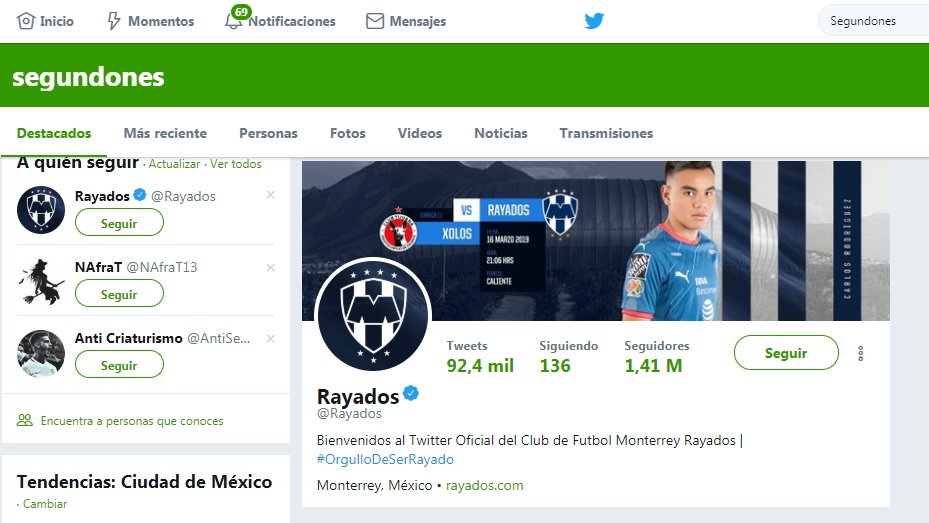Click Cambiar under Tendencias
Screen dimensions: 929x523
pos(45,504)
